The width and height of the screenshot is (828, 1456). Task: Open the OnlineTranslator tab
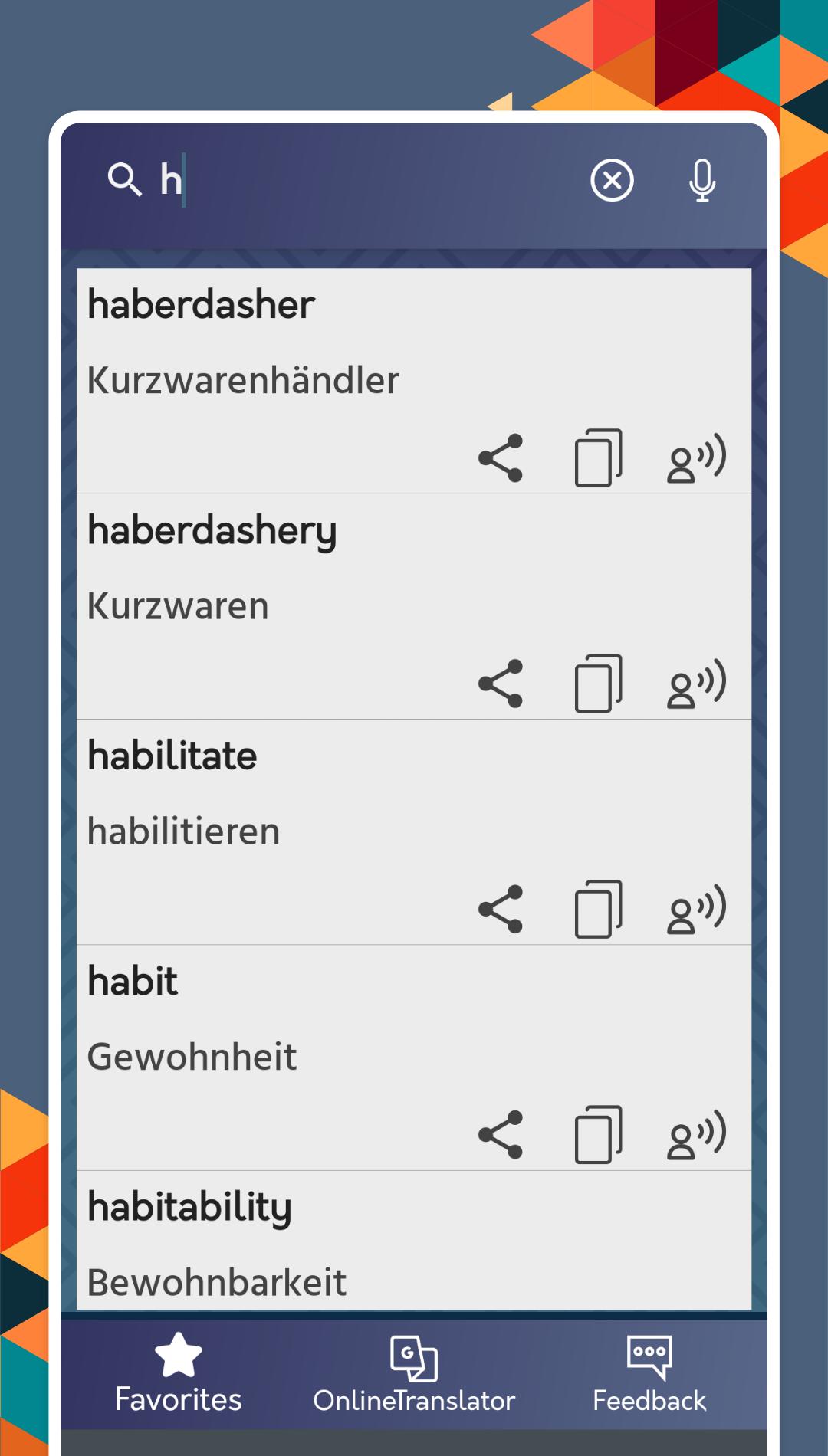tap(414, 1375)
